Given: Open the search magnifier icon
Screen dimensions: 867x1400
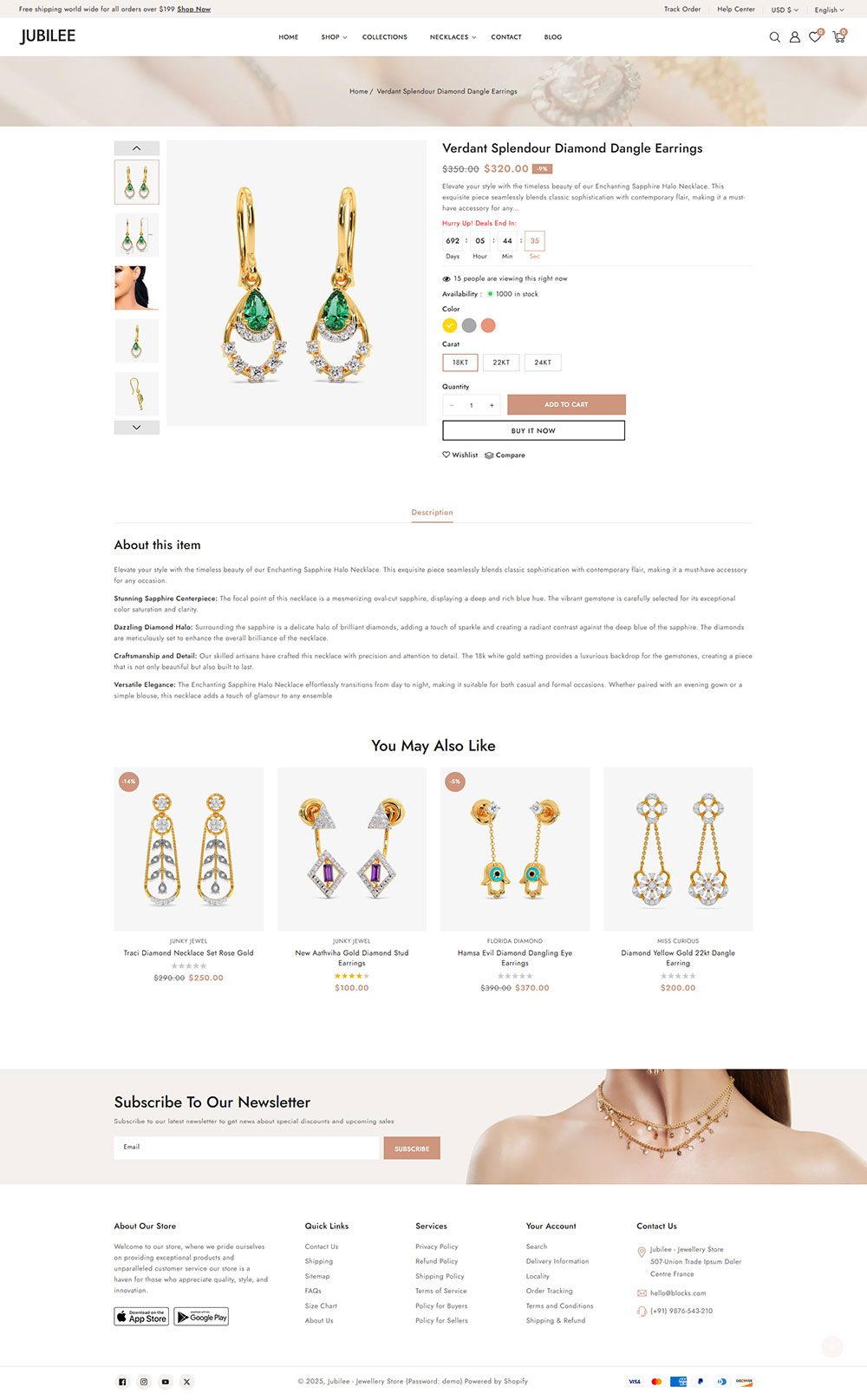Looking at the screenshot, I should tap(775, 37).
